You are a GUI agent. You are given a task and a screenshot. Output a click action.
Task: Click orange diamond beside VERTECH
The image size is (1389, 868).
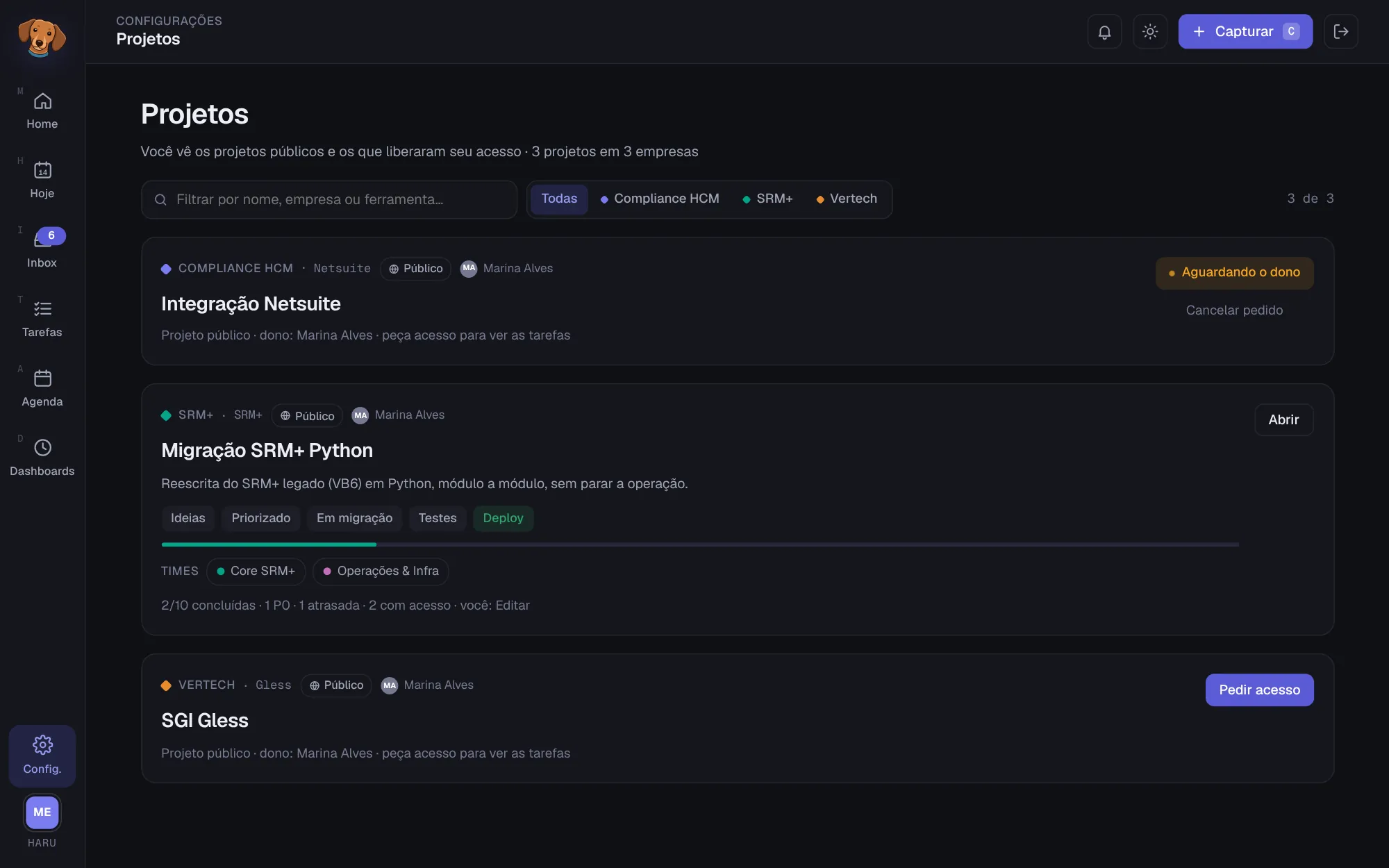tap(166, 685)
